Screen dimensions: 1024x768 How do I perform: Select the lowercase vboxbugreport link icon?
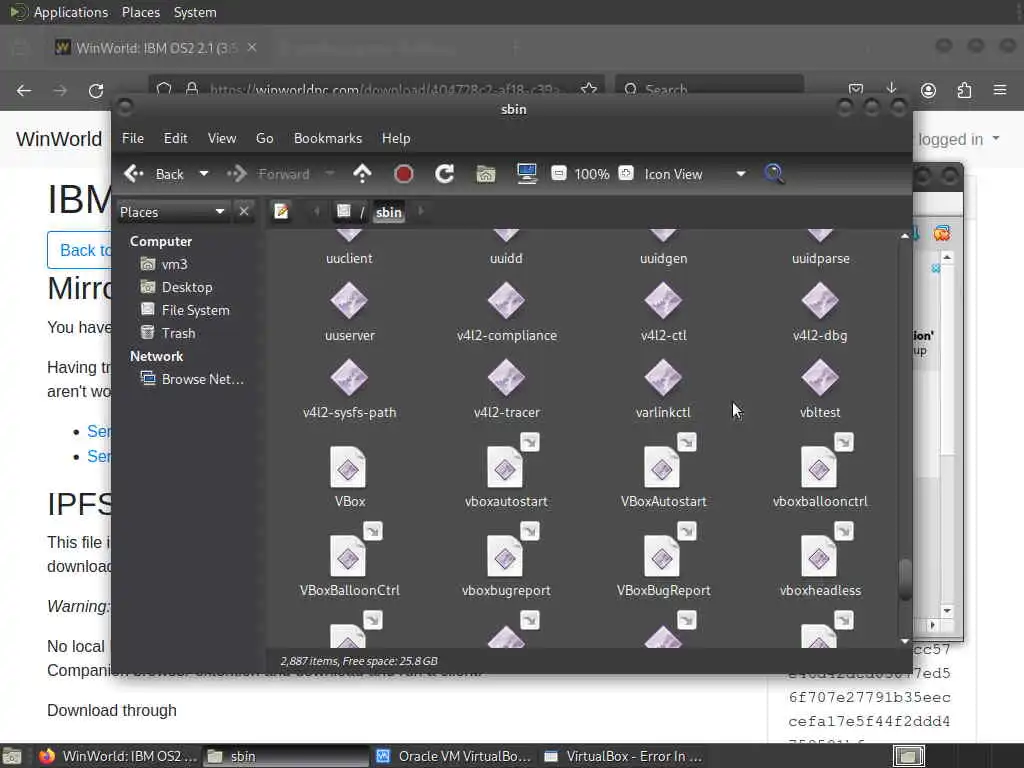coord(505,556)
